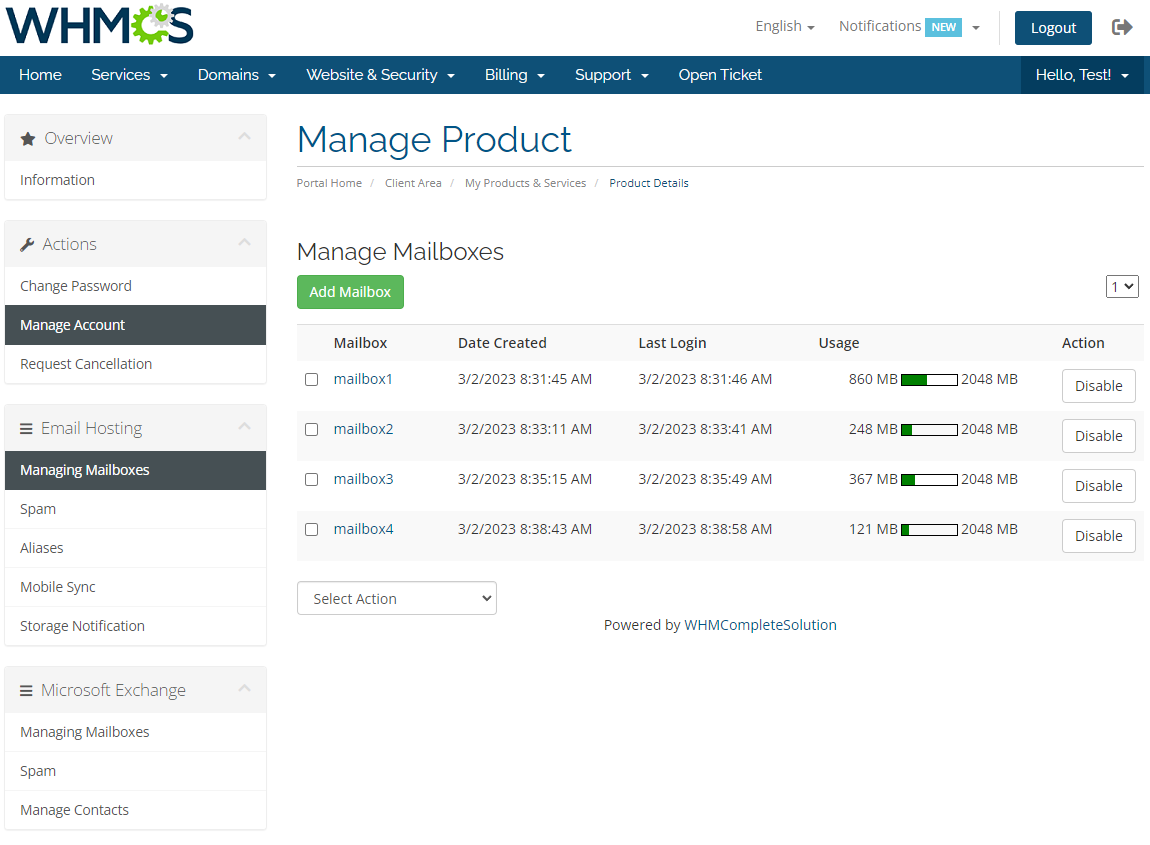Viewport: 1150px width, 845px height.
Task: Disable mailbox3
Action: 1098,486
